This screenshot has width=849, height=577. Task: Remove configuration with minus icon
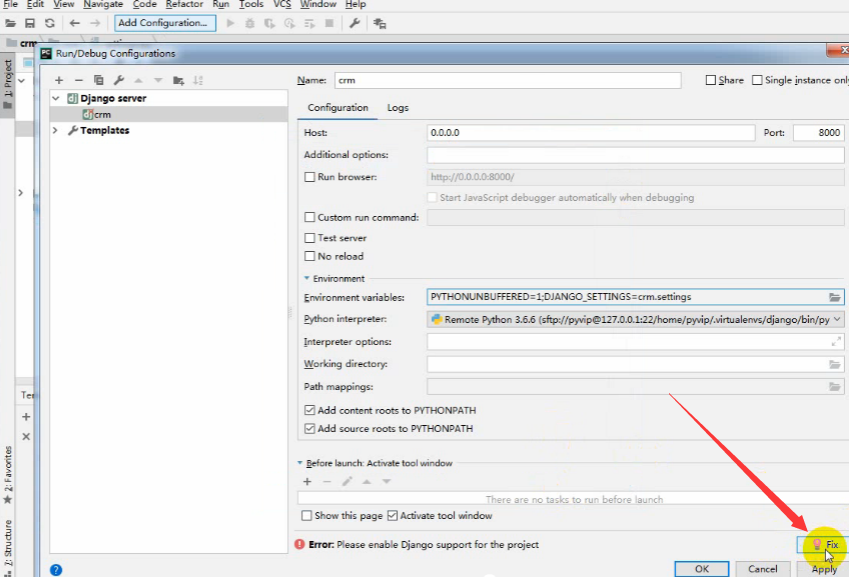pos(79,80)
